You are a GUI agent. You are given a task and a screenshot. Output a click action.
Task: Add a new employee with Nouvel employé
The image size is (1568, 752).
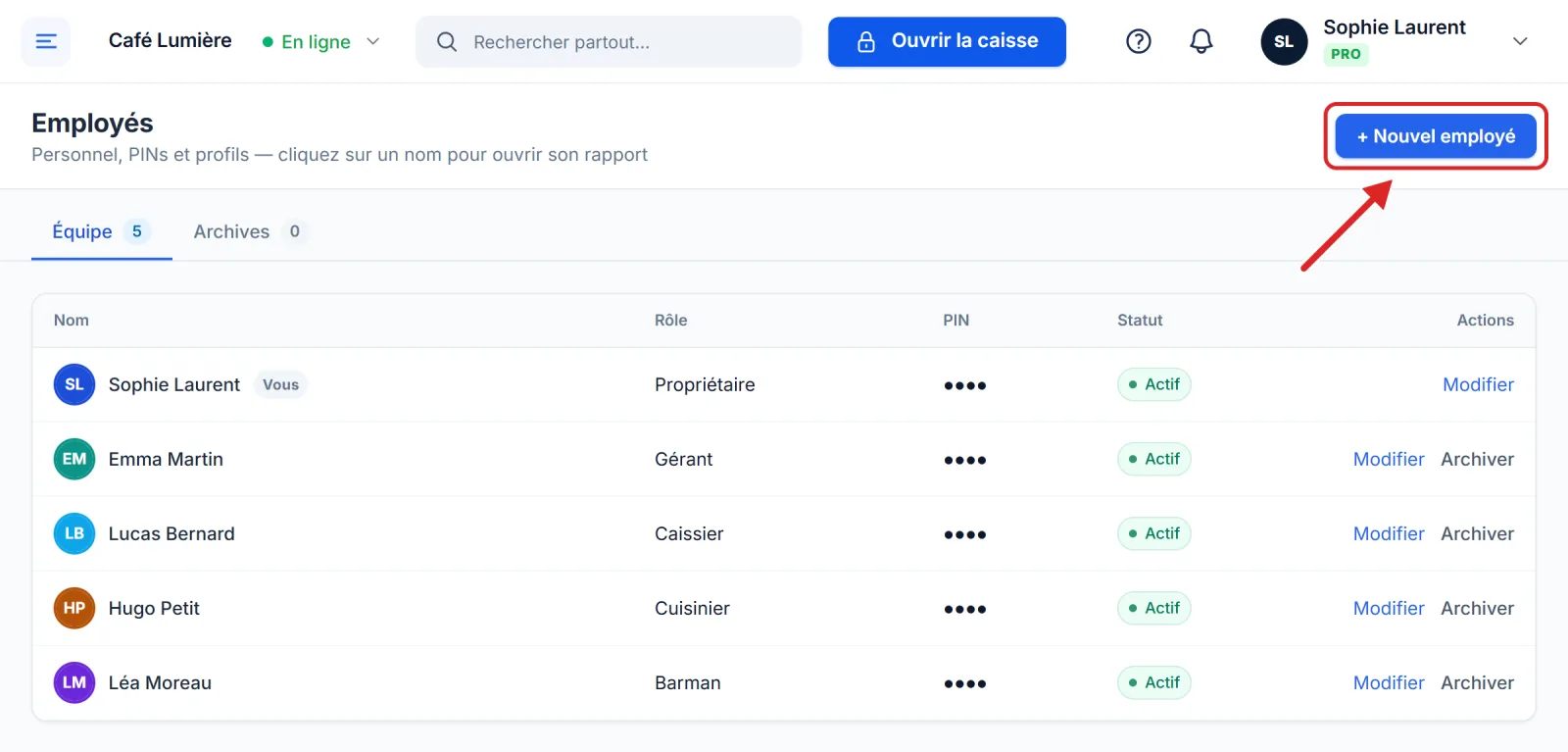pyautogui.click(x=1436, y=136)
